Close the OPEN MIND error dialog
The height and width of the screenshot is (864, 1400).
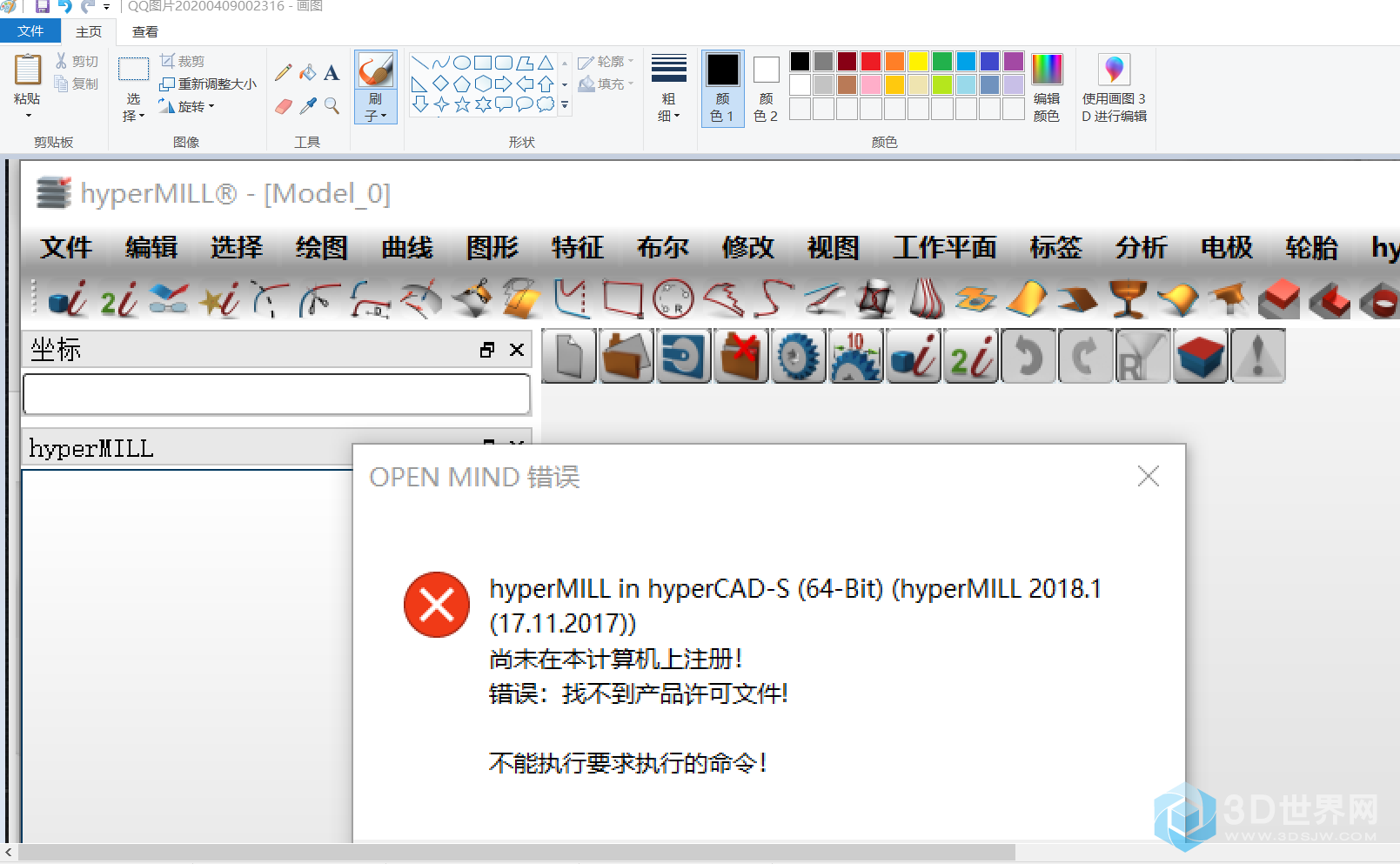coord(1149,476)
